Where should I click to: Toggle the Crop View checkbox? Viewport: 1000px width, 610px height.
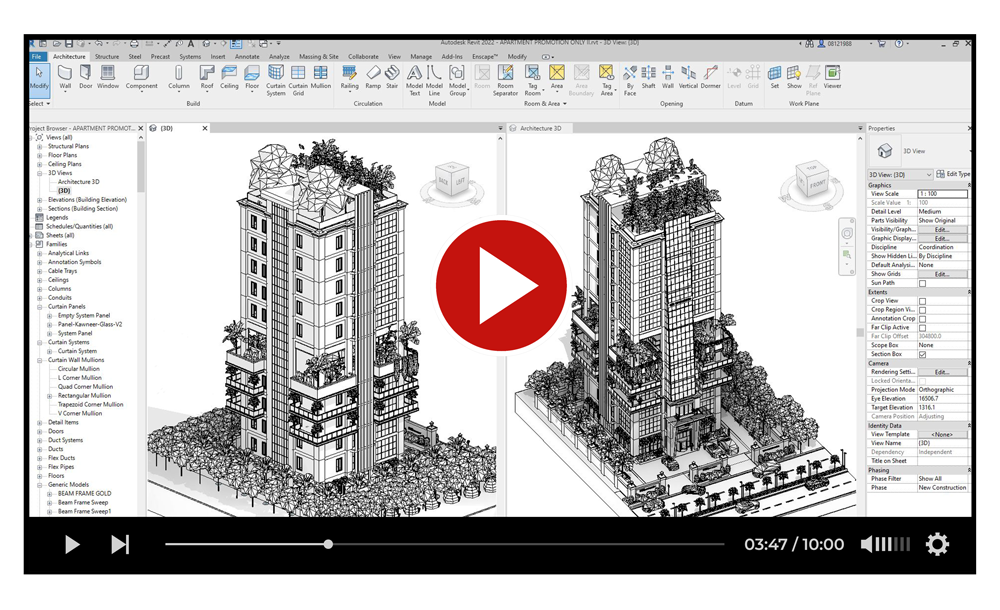click(x=922, y=301)
